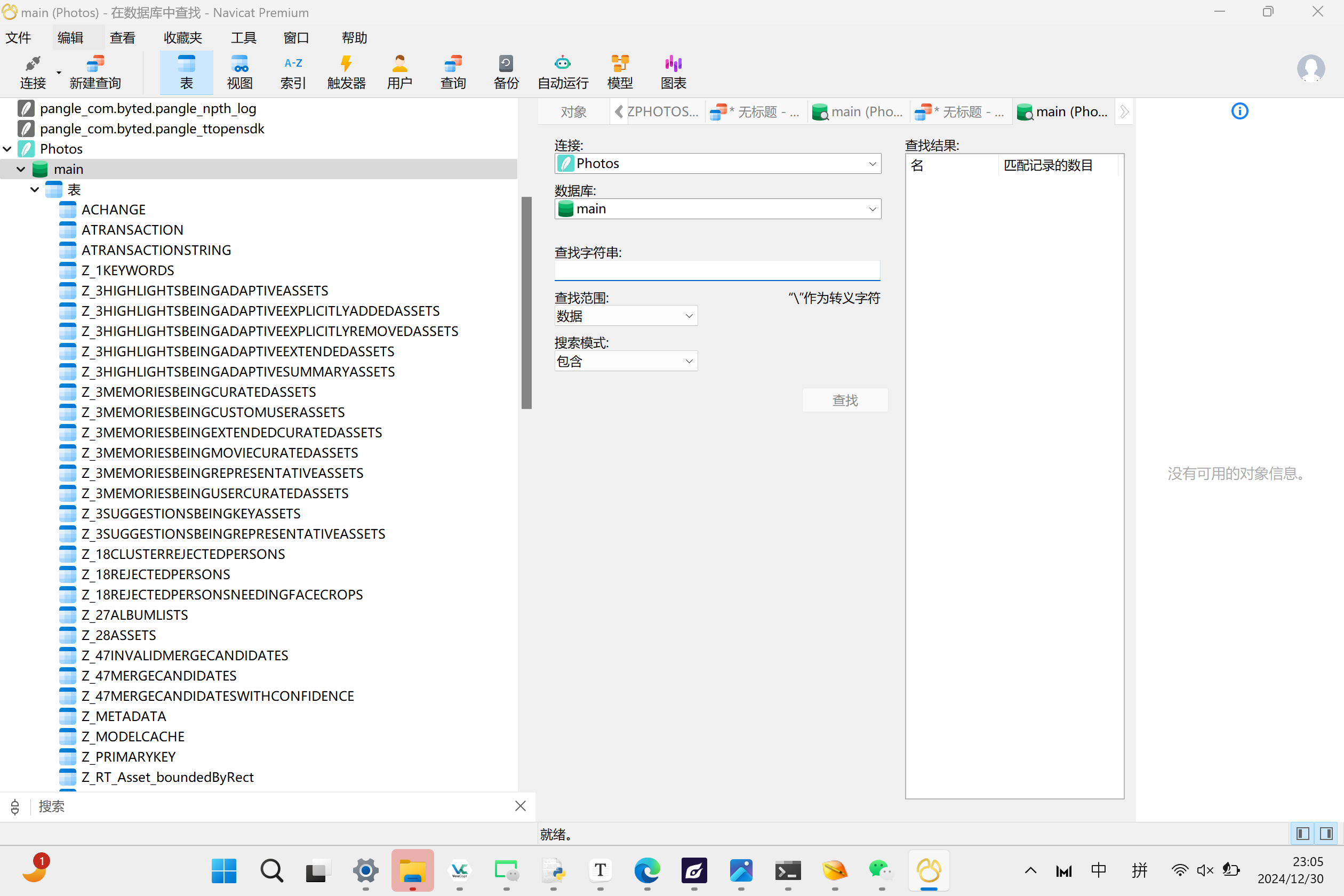Open the 文件 menu

pyautogui.click(x=18, y=38)
